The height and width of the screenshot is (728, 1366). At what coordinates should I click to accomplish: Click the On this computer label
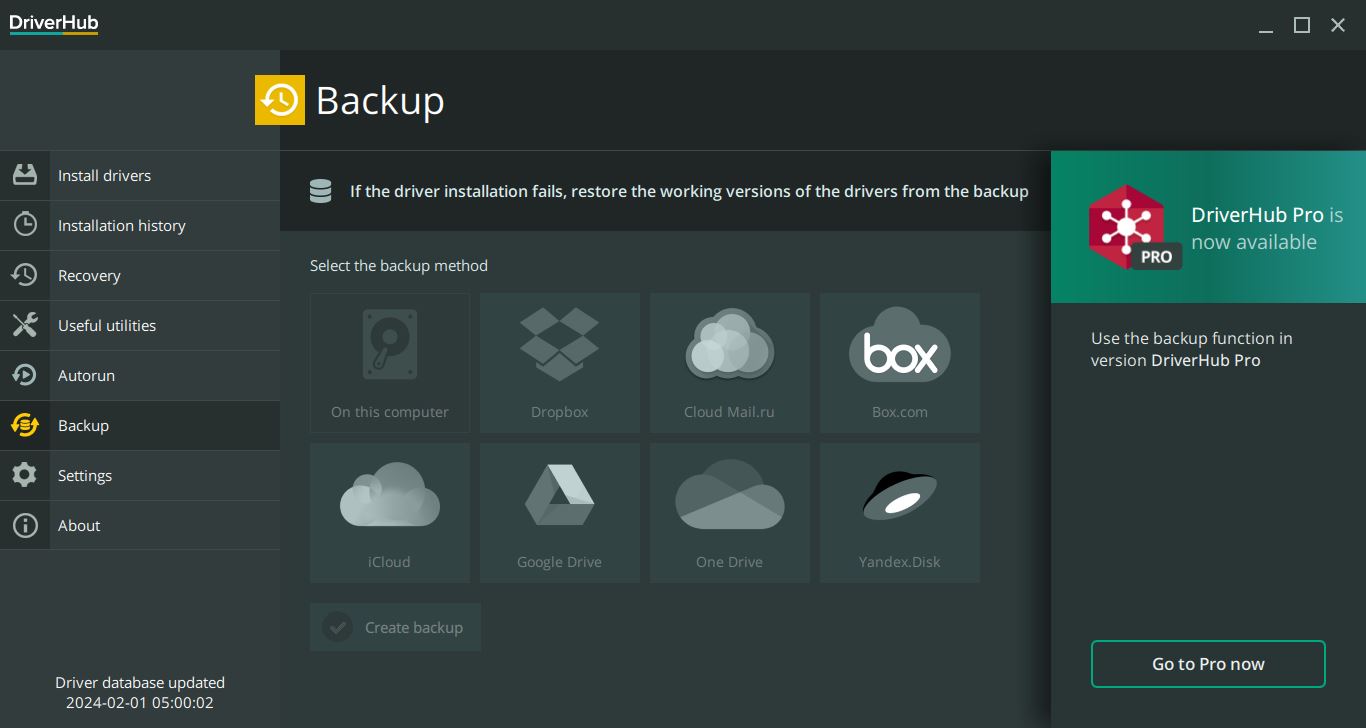[x=390, y=412]
